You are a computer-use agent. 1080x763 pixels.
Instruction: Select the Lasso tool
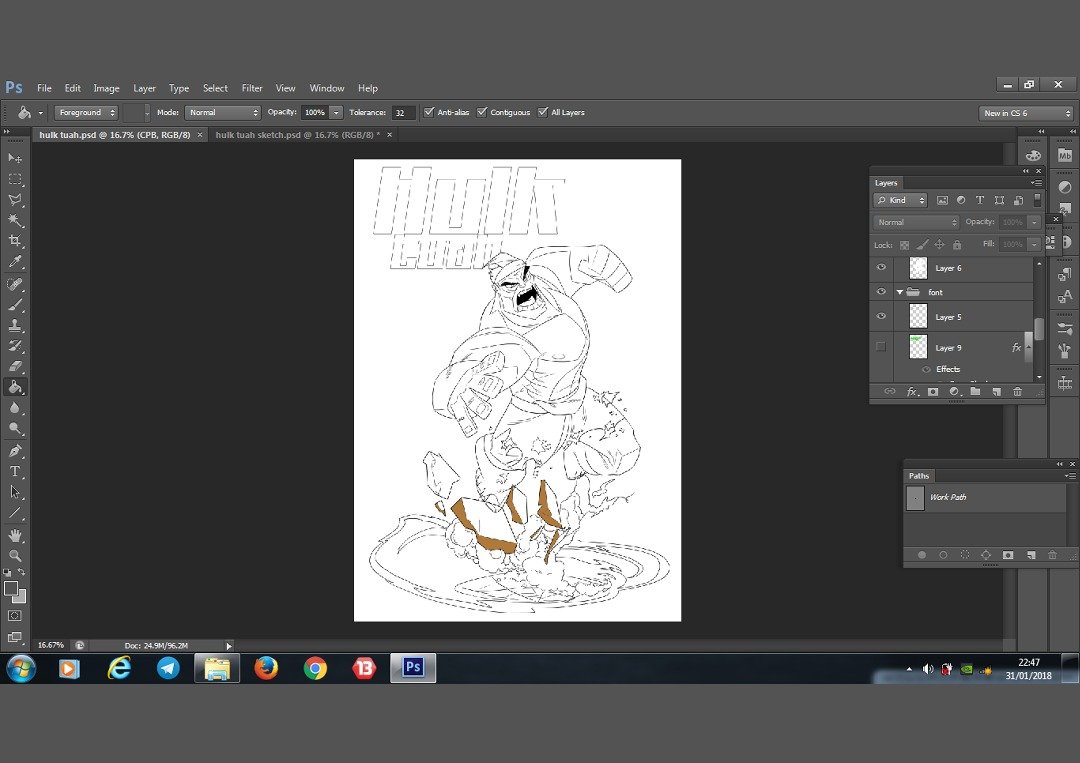click(x=14, y=200)
